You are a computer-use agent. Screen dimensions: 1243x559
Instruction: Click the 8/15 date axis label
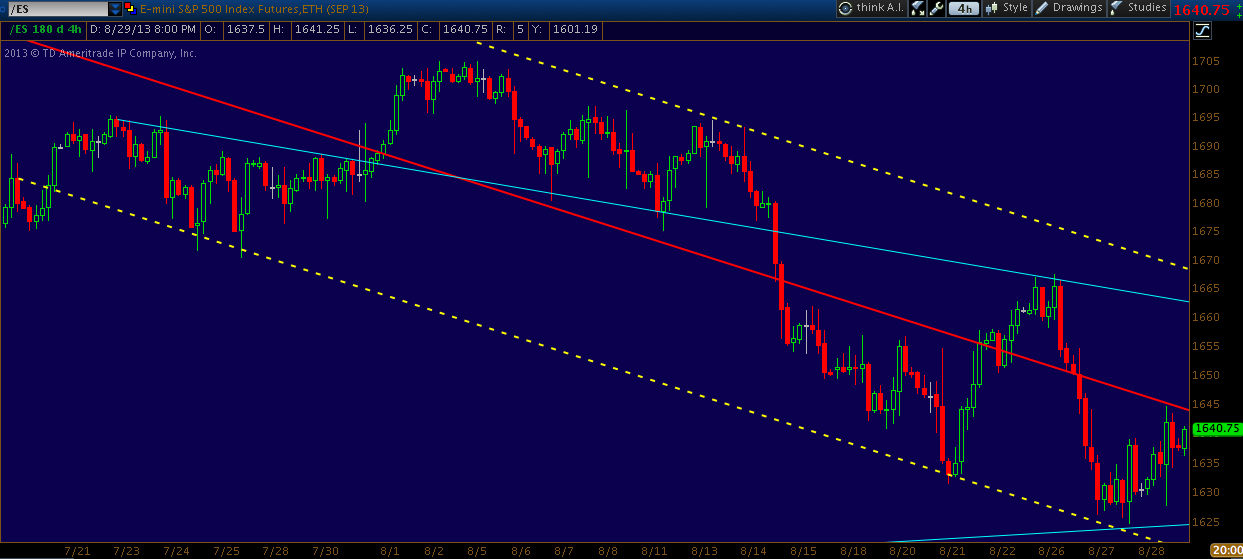pyautogui.click(x=804, y=551)
